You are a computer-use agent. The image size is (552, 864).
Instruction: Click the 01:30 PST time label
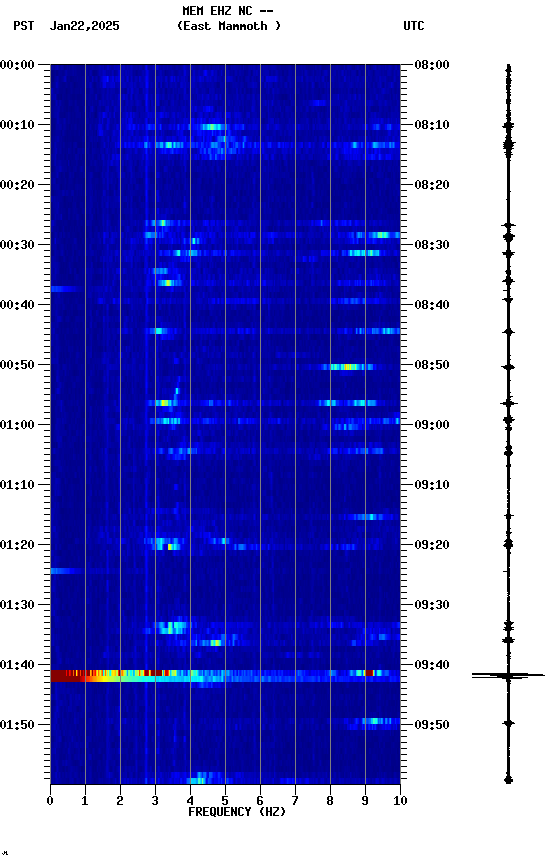tap(17, 605)
